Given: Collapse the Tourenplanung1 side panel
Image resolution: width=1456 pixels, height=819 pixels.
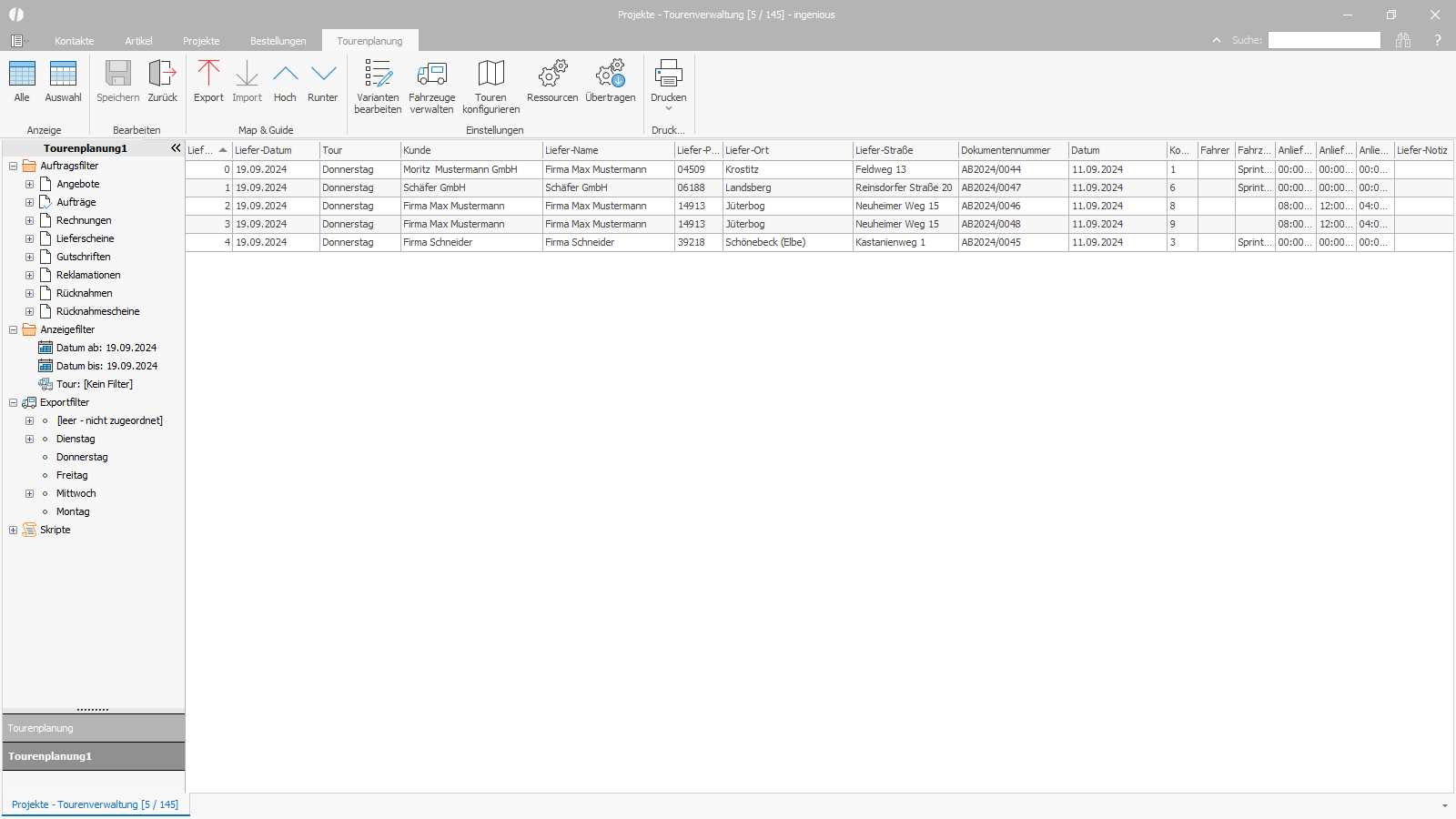Looking at the screenshot, I should (176, 147).
